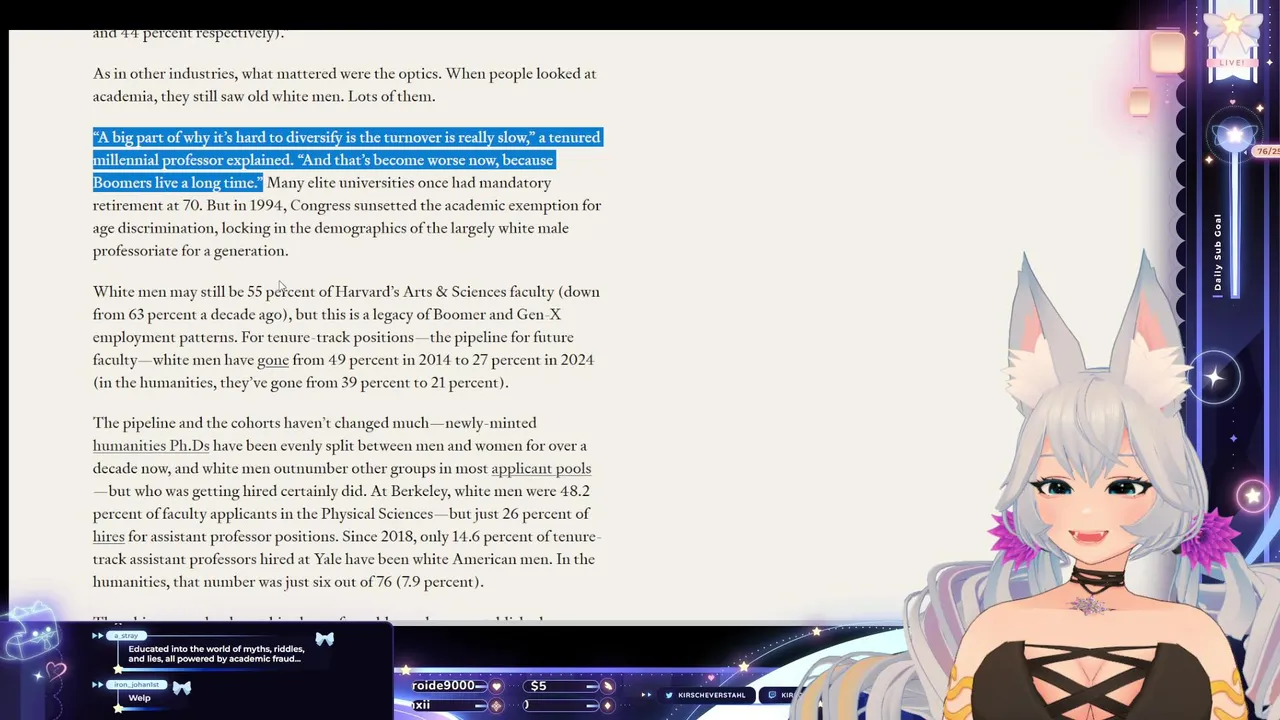This screenshot has height=720, width=1280.
Task: Click the highlighted quote "A big part of why"
Action: [x=347, y=160]
